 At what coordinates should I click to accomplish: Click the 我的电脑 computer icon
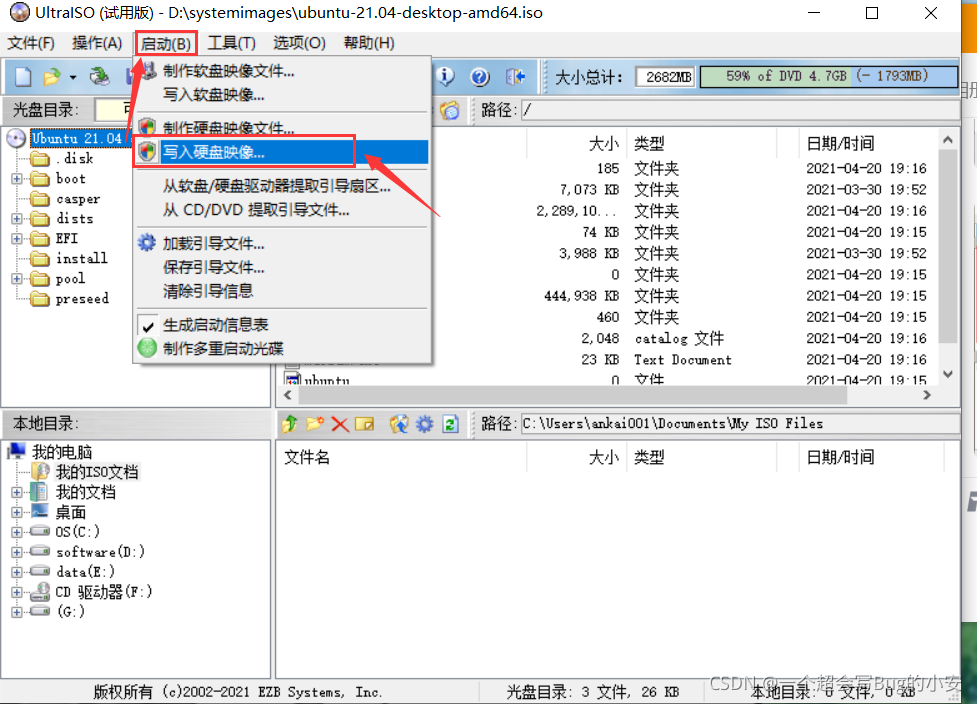pos(17,450)
